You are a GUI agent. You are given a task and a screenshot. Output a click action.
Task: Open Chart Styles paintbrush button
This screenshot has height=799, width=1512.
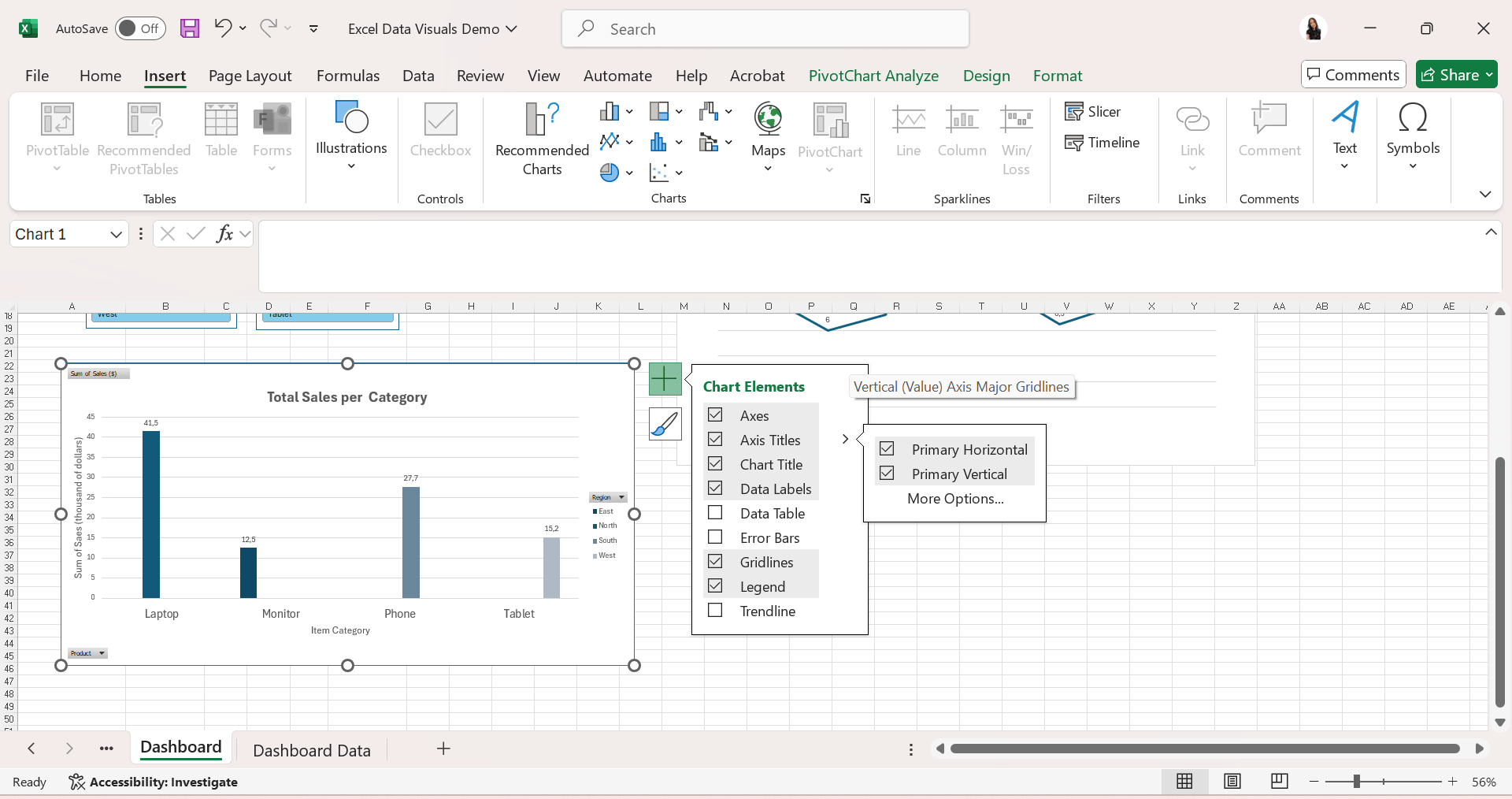tap(665, 424)
